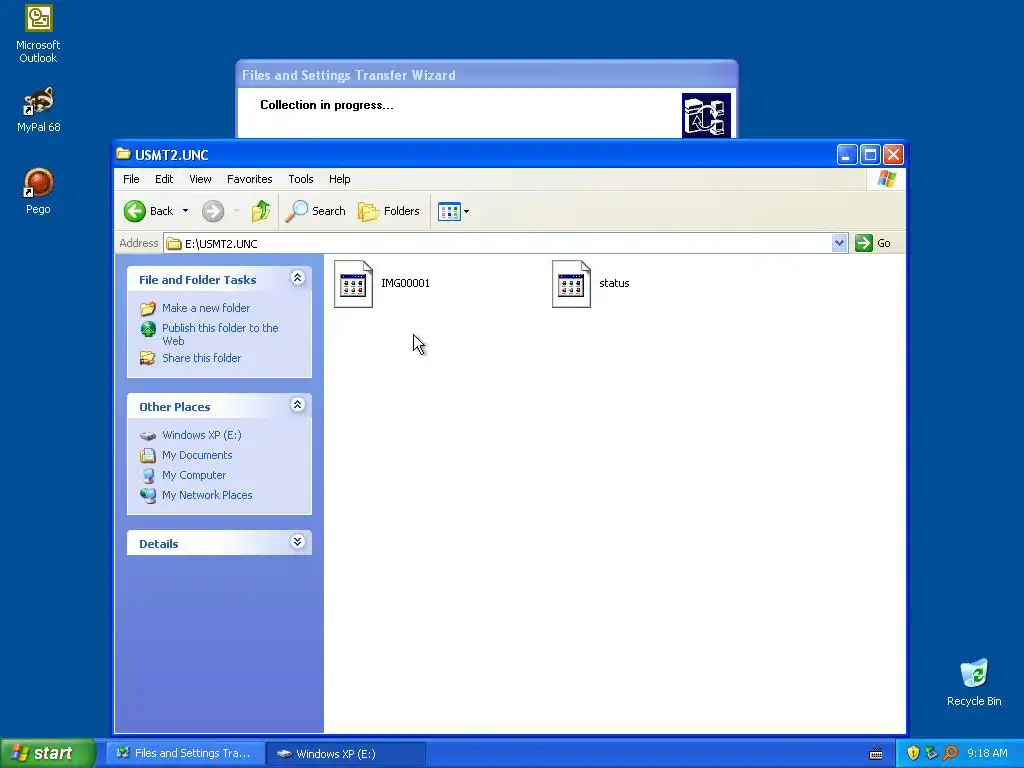The image size is (1024, 768).
Task: Click the Go button beside address
Action: pos(873,243)
